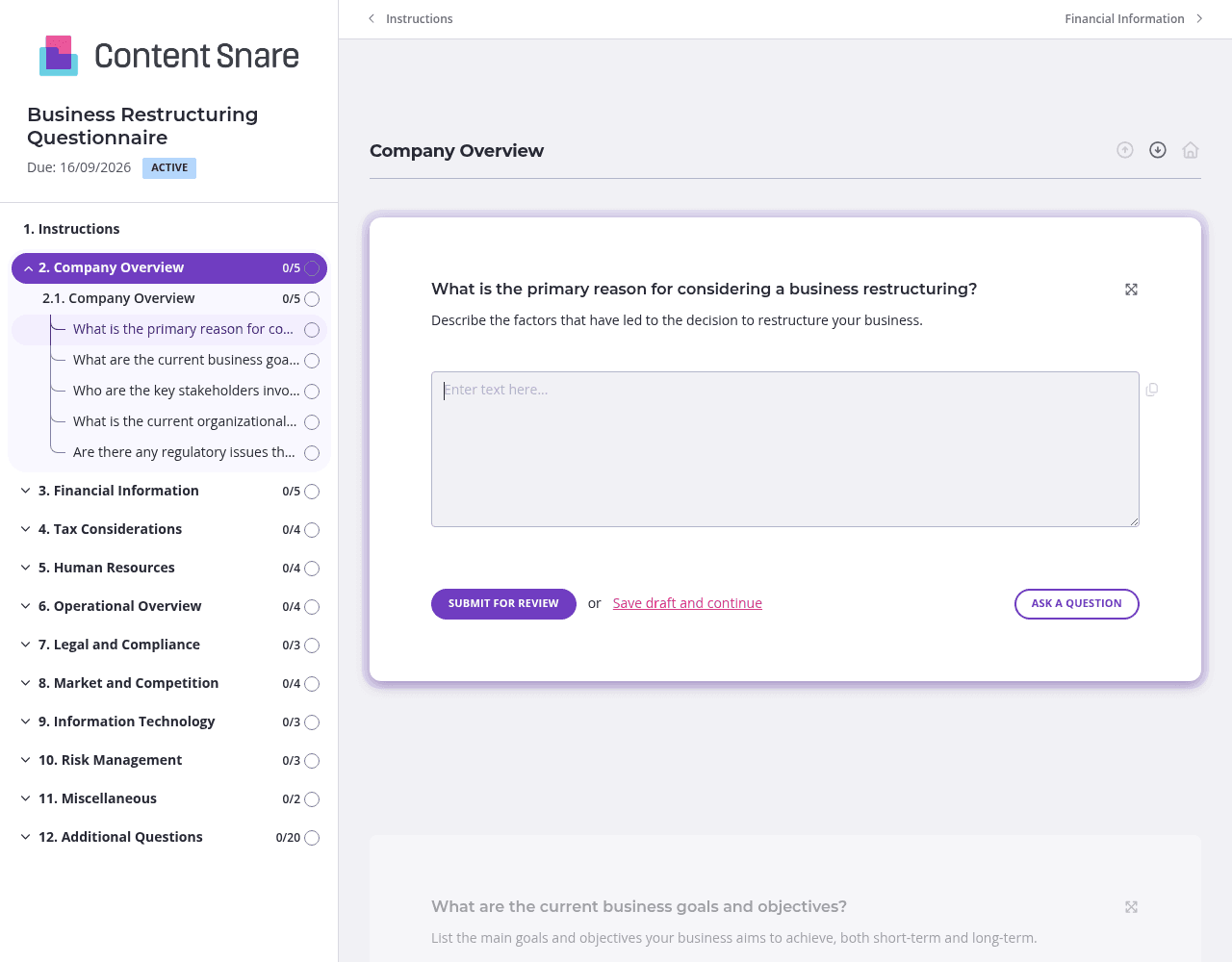This screenshot has width=1232, height=962.
Task: Open 6. Operational Overview section label
Action: coord(119,606)
